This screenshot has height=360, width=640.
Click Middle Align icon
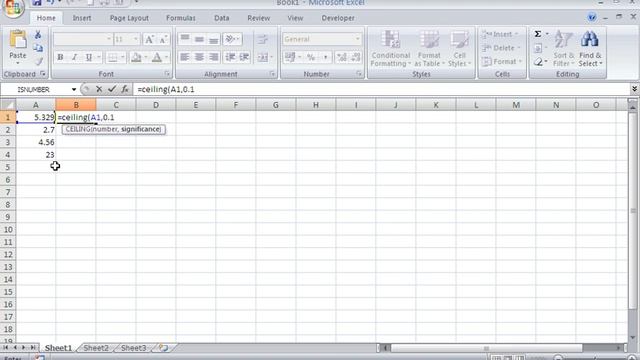click(199, 39)
